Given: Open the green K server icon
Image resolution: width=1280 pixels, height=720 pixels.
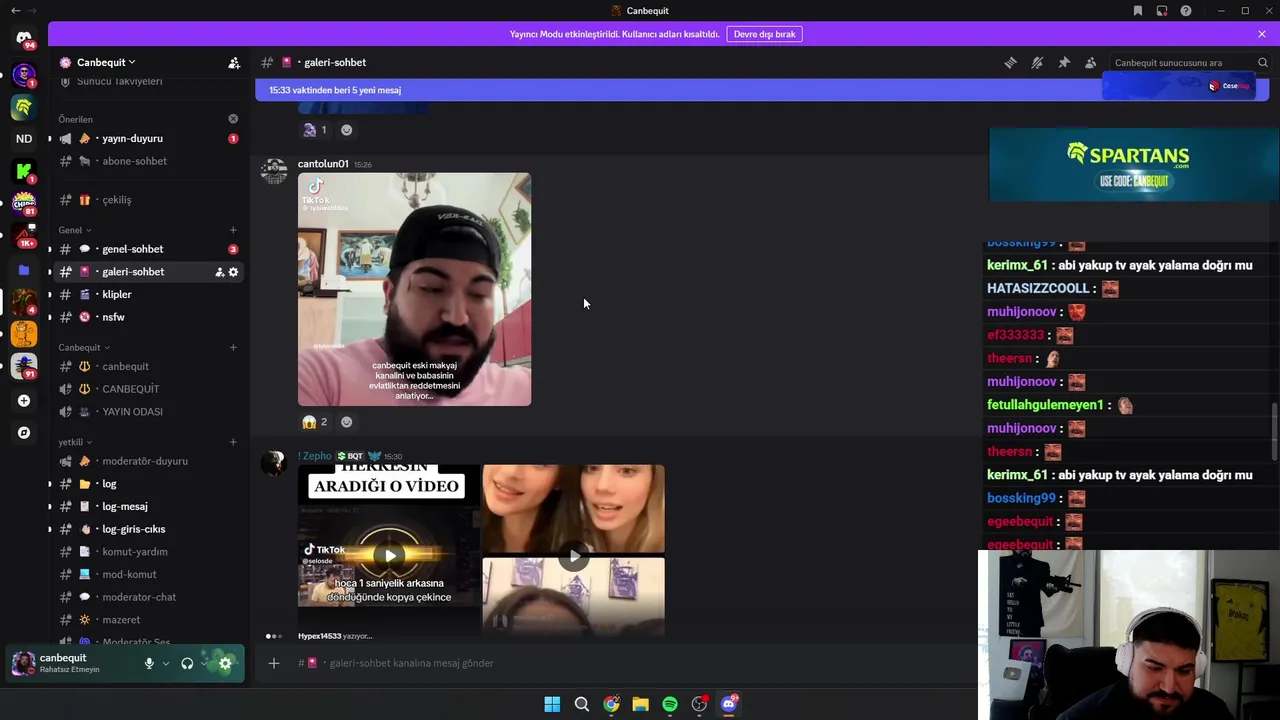Looking at the screenshot, I should [x=24, y=172].
